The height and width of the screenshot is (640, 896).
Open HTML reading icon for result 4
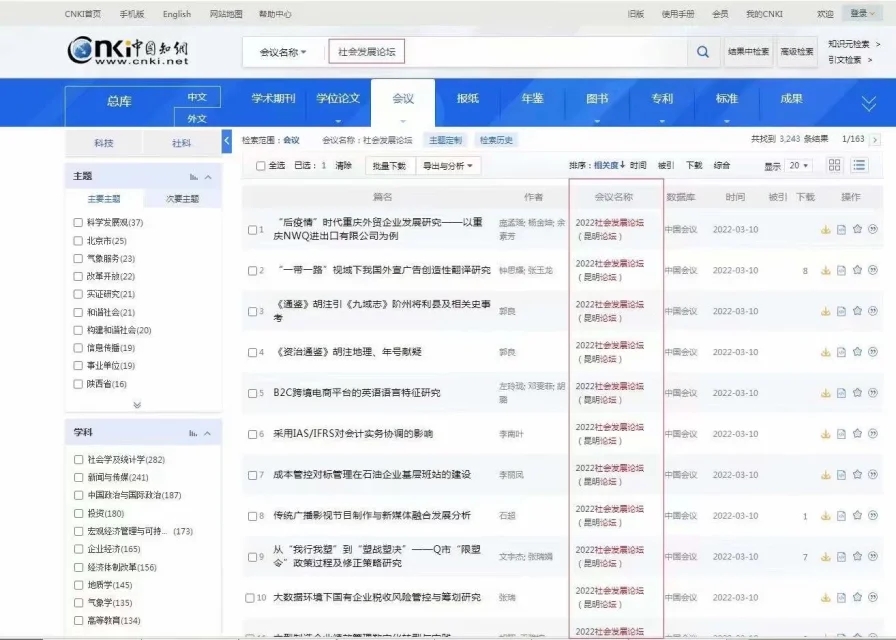(841, 352)
